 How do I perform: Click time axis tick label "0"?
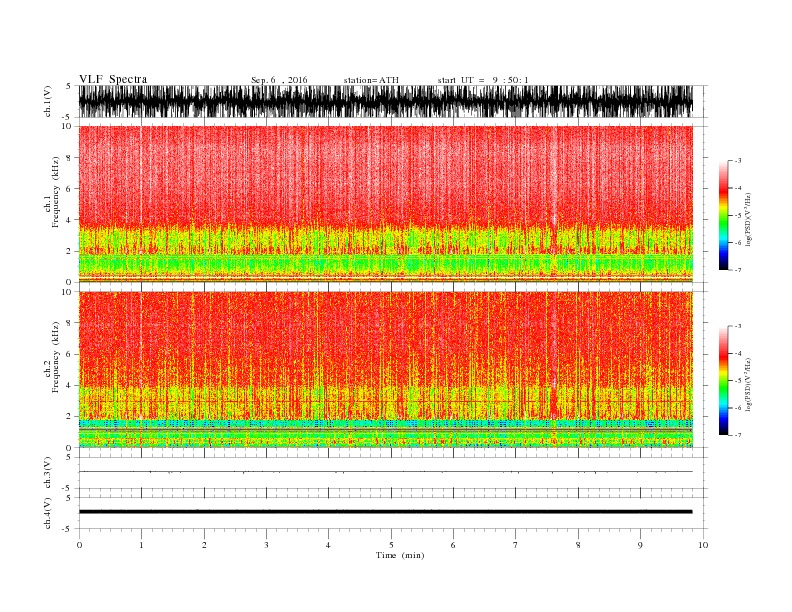79,545
